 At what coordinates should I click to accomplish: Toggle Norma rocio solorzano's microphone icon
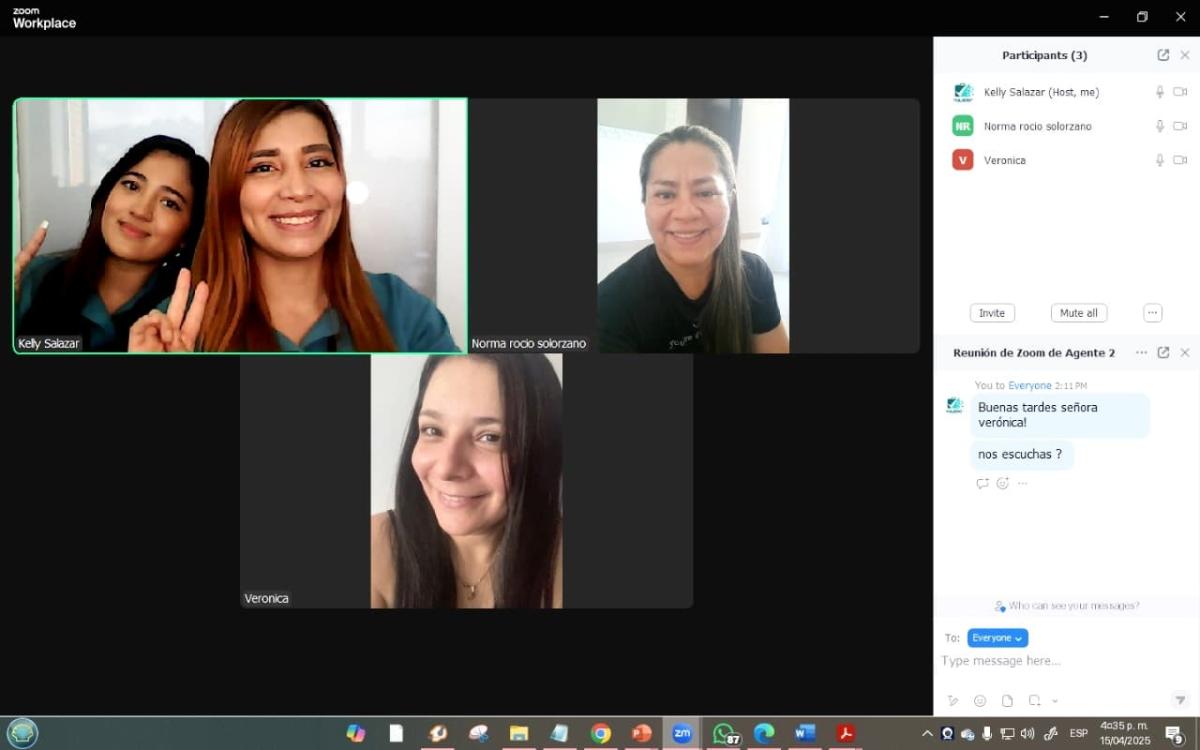(x=1160, y=126)
